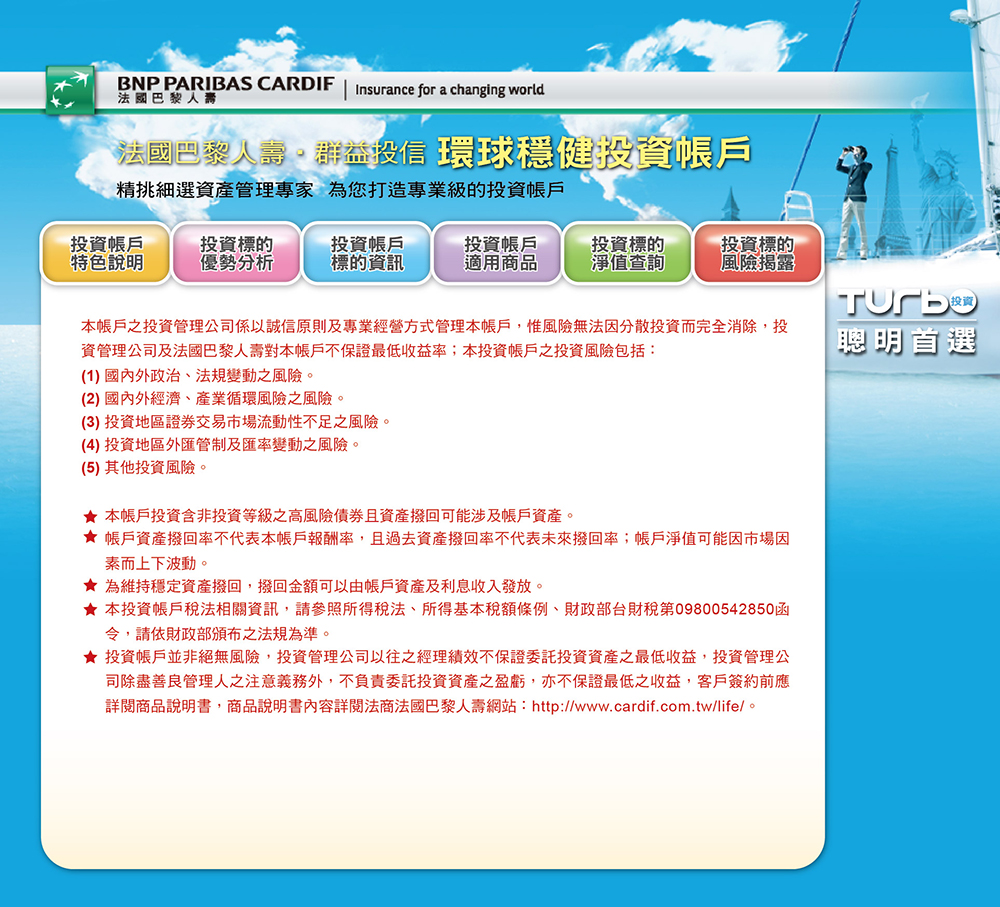Click the 'Insurance for a changing world' slogan
Viewport: 1000px width, 907px height.
pyautogui.click(x=450, y=90)
